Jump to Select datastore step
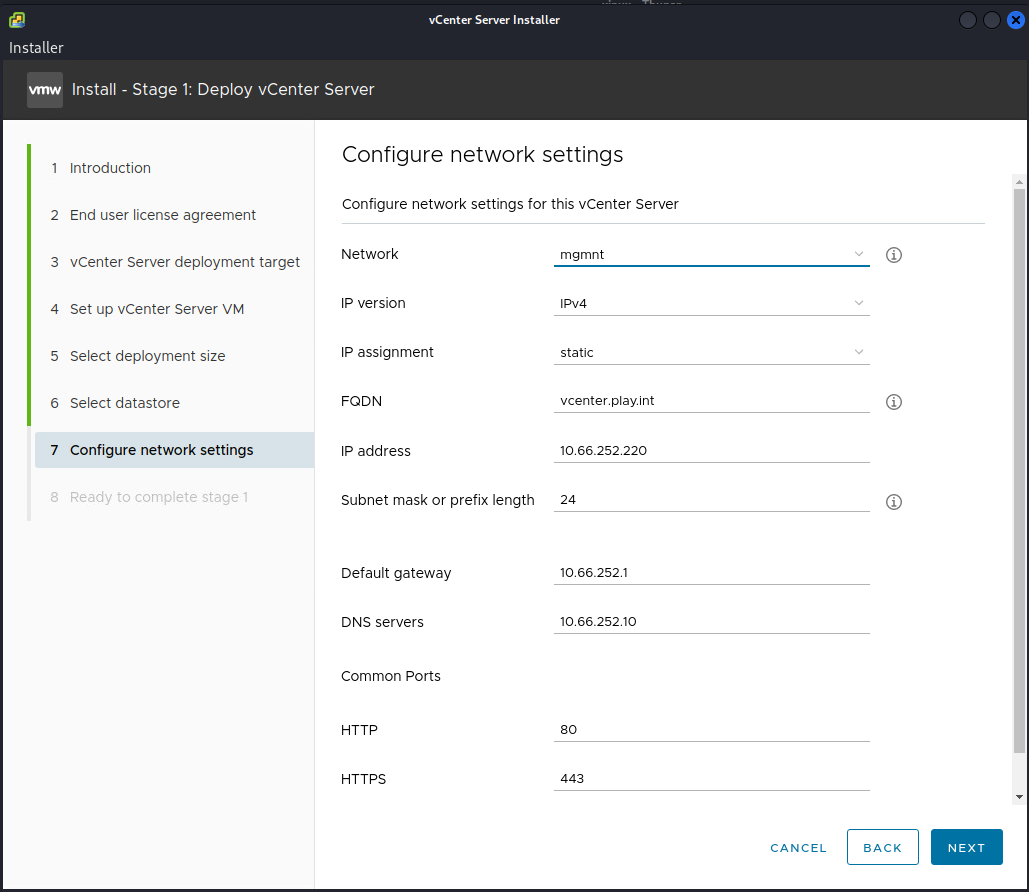The width and height of the screenshot is (1029, 892). 124,403
